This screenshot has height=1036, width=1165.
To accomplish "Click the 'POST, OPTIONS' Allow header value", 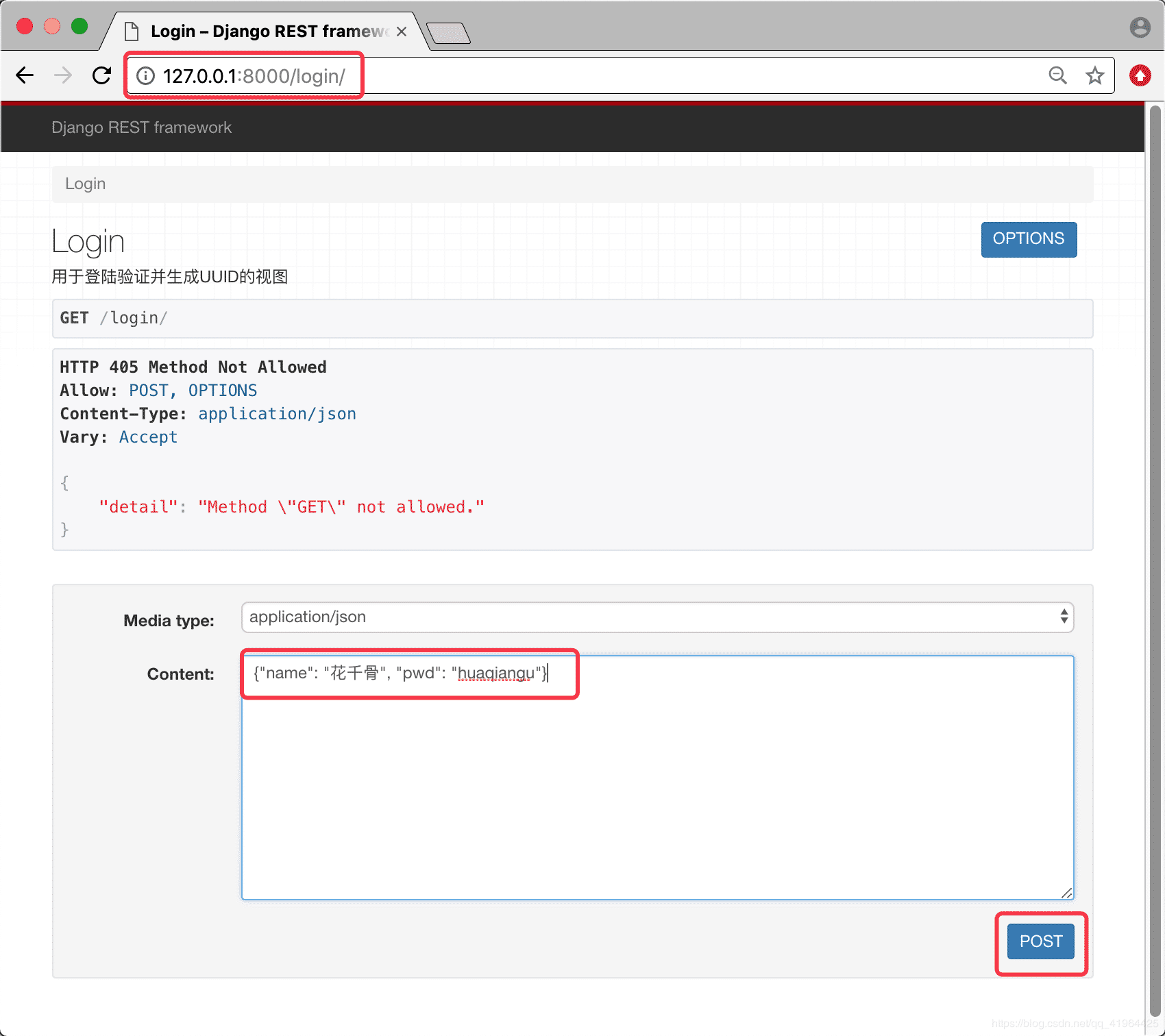I will click(193, 391).
